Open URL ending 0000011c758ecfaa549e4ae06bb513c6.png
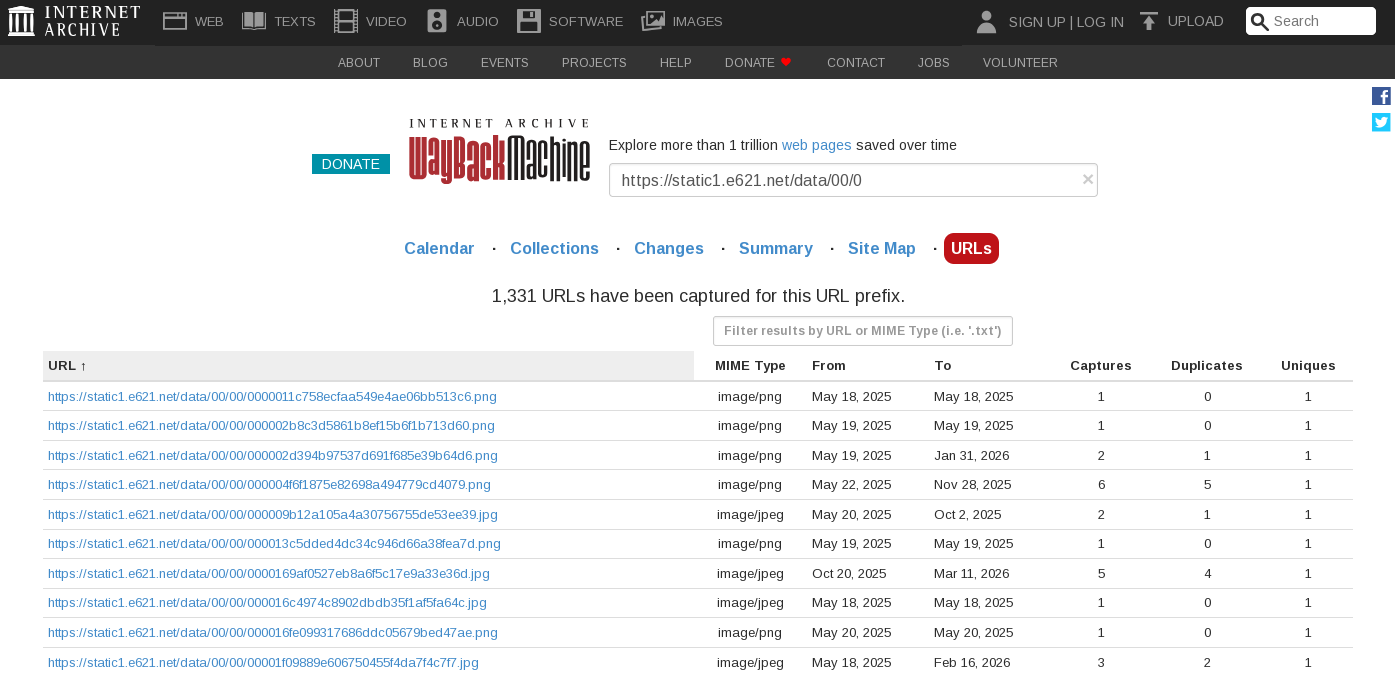The width and height of the screenshot is (1395, 674). tap(272, 397)
